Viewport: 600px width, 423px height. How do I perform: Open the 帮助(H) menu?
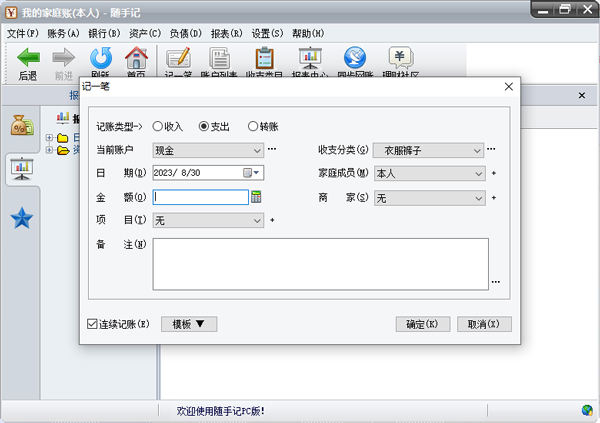coord(308,34)
